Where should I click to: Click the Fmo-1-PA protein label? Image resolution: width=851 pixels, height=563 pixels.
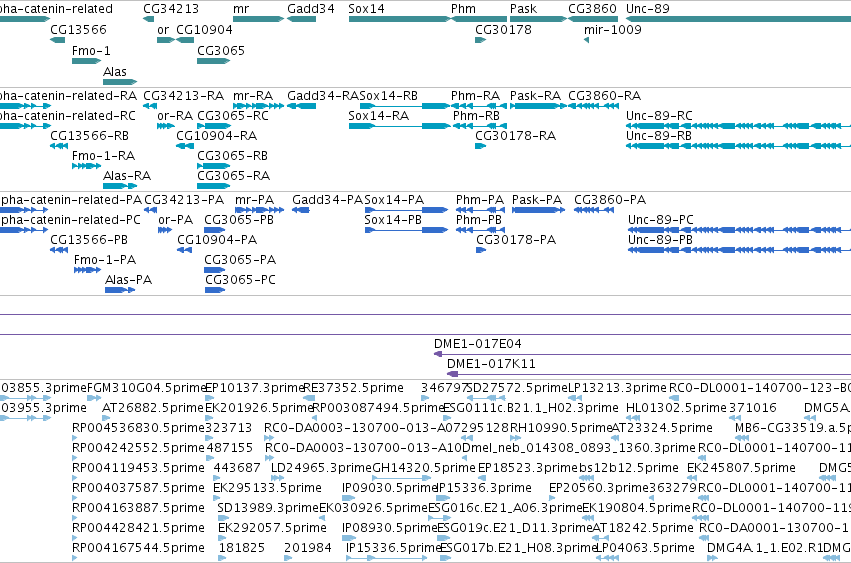pyautogui.click(x=105, y=260)
